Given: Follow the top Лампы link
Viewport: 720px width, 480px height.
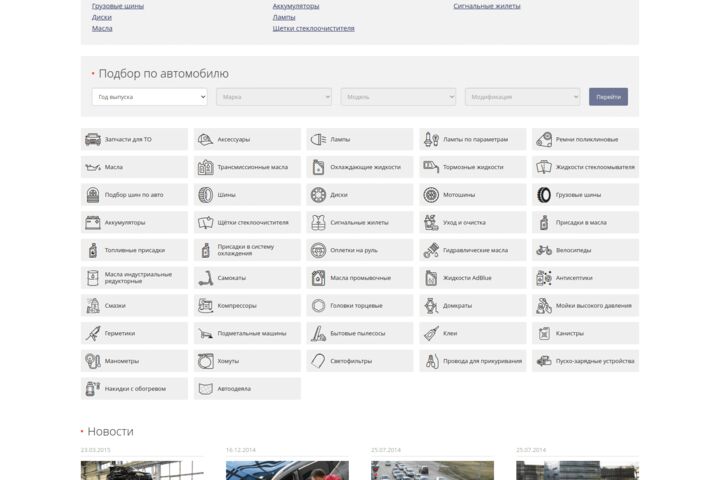Looking at the screenshot, I should point(284,17).
